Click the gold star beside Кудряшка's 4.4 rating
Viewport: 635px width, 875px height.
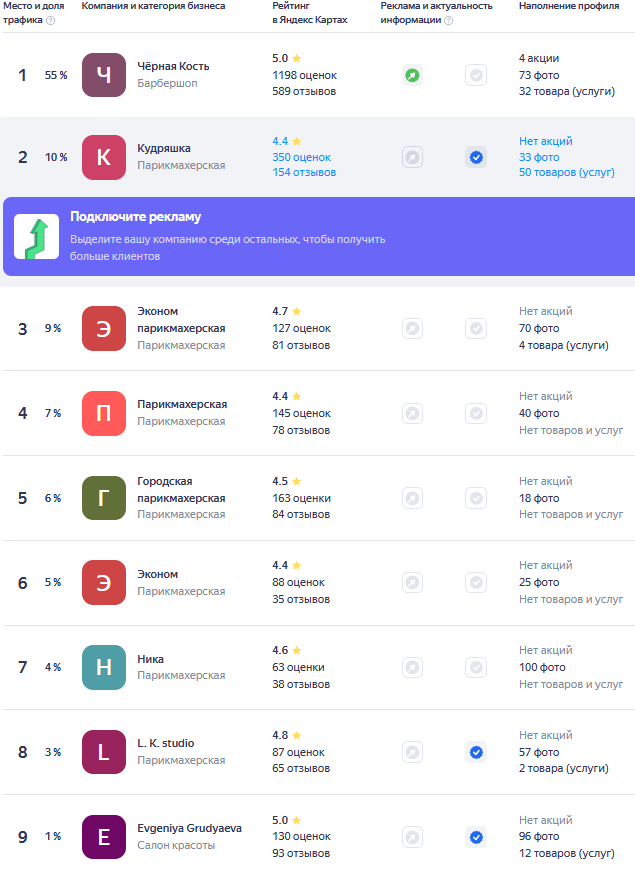[x=297, y=141]
